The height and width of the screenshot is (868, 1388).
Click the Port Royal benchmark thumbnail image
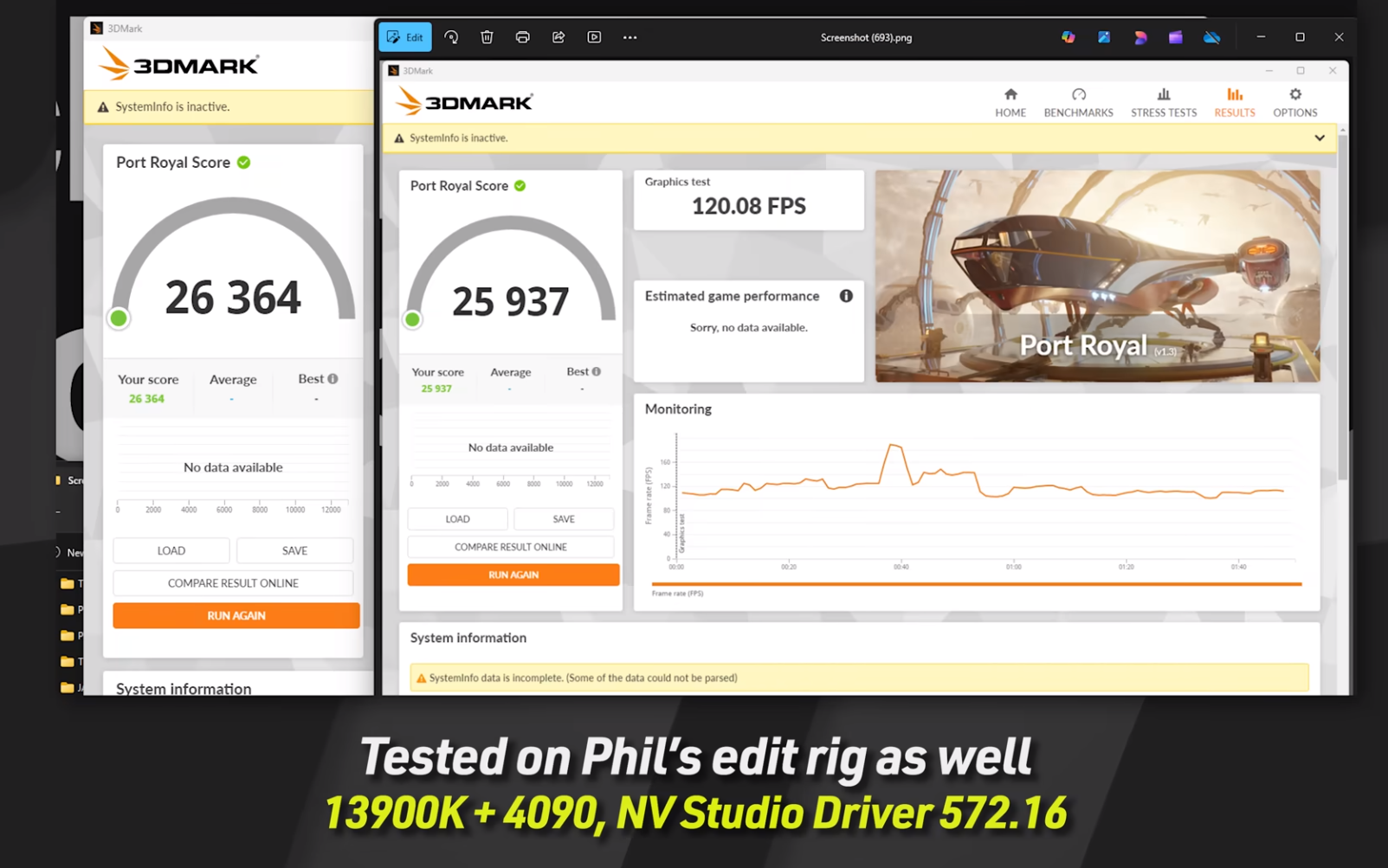coord(1097,275)
